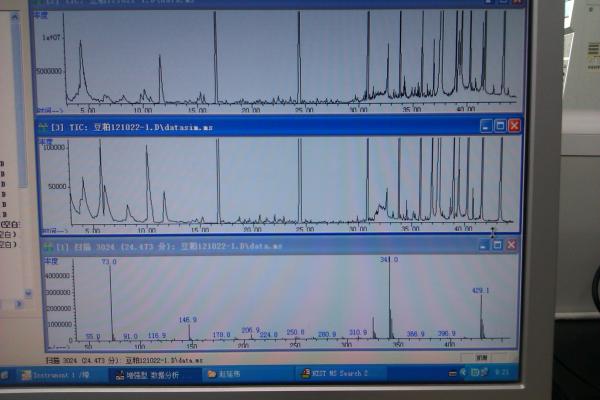600x400 pixels.
Task: Click the 366.9 peak label in the spectrum
Action: pos(415,334)
